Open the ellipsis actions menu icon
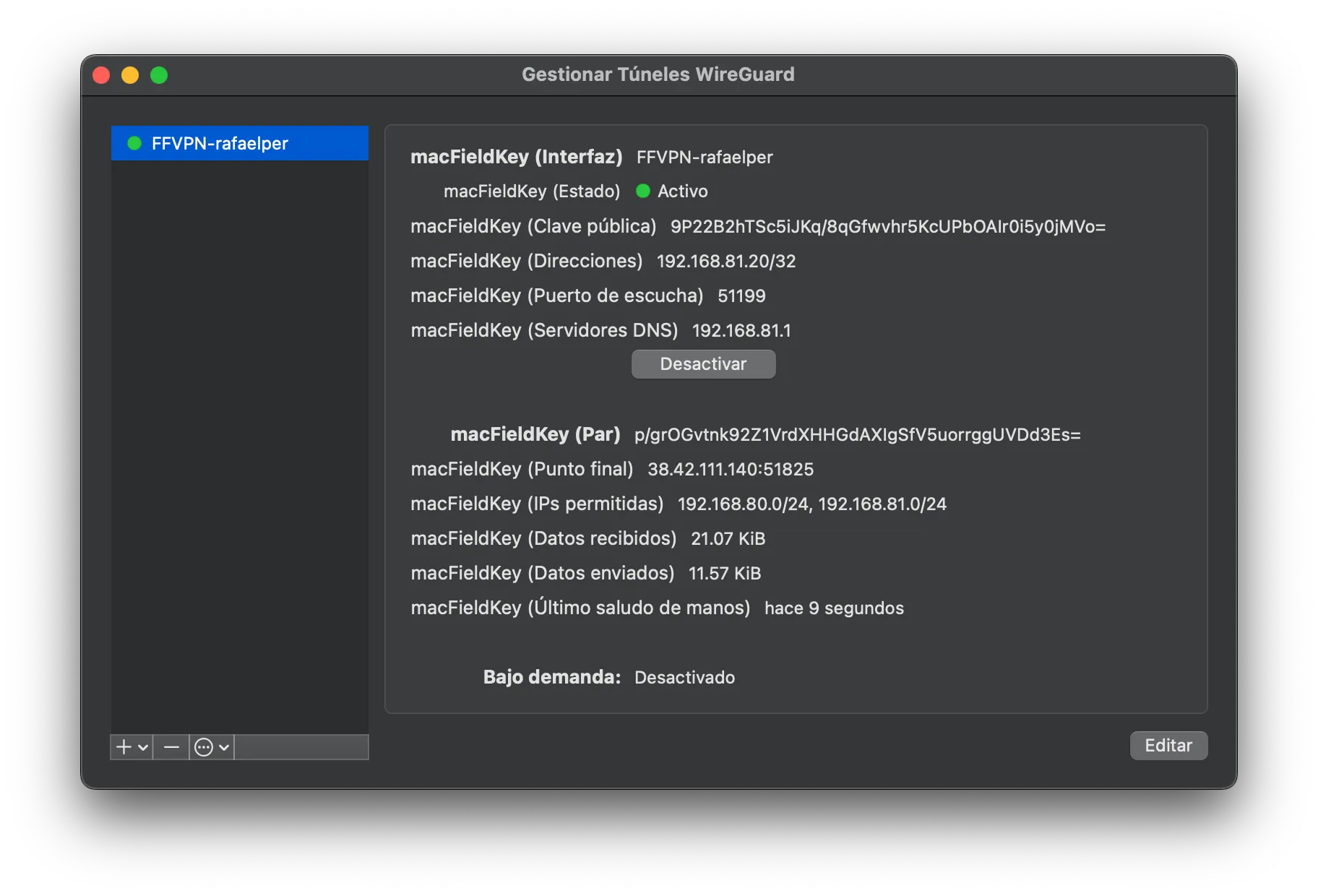The image size is (1318, 896). point(204,747)
